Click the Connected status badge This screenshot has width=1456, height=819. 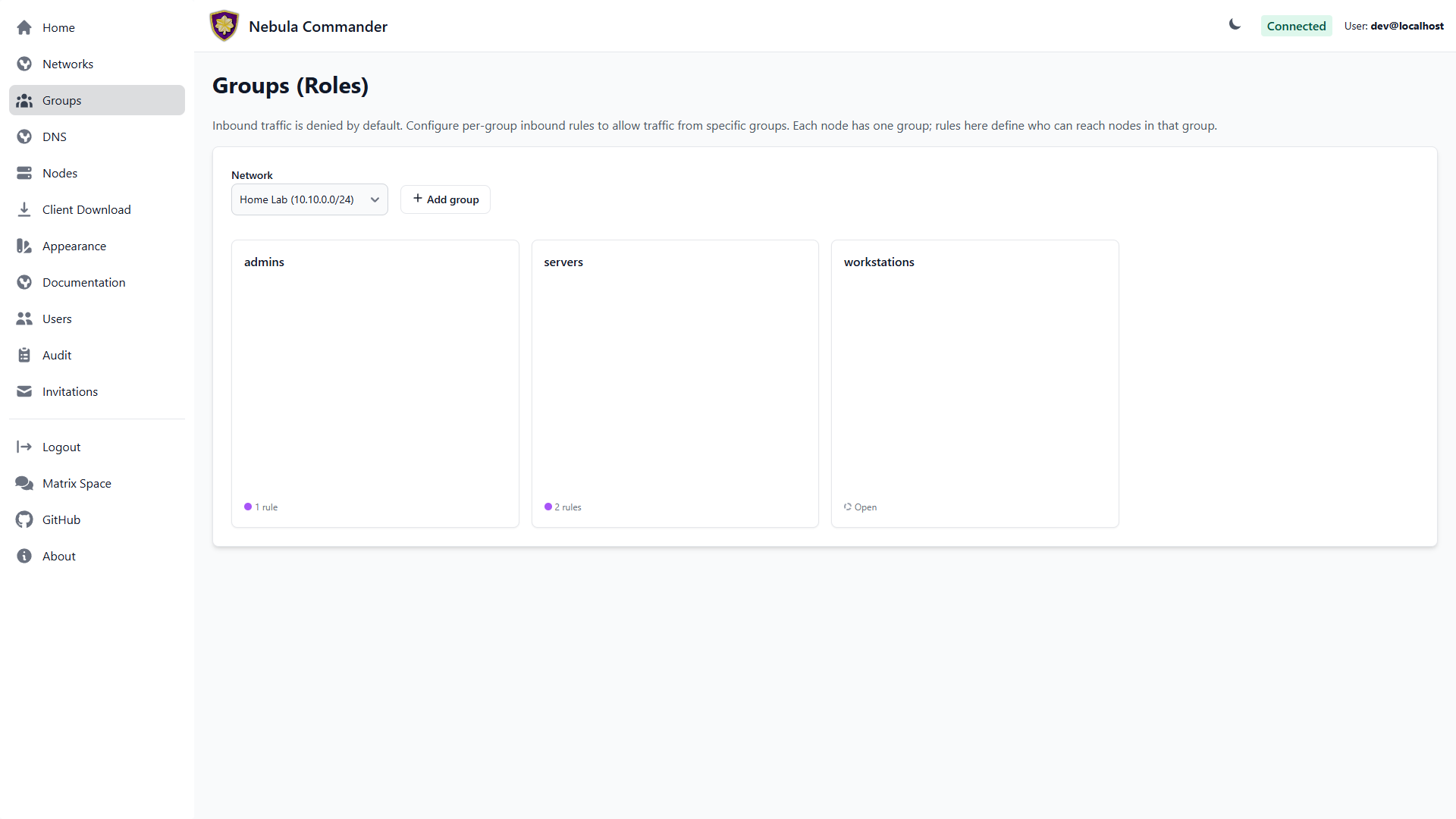(x=1296, y=26)
